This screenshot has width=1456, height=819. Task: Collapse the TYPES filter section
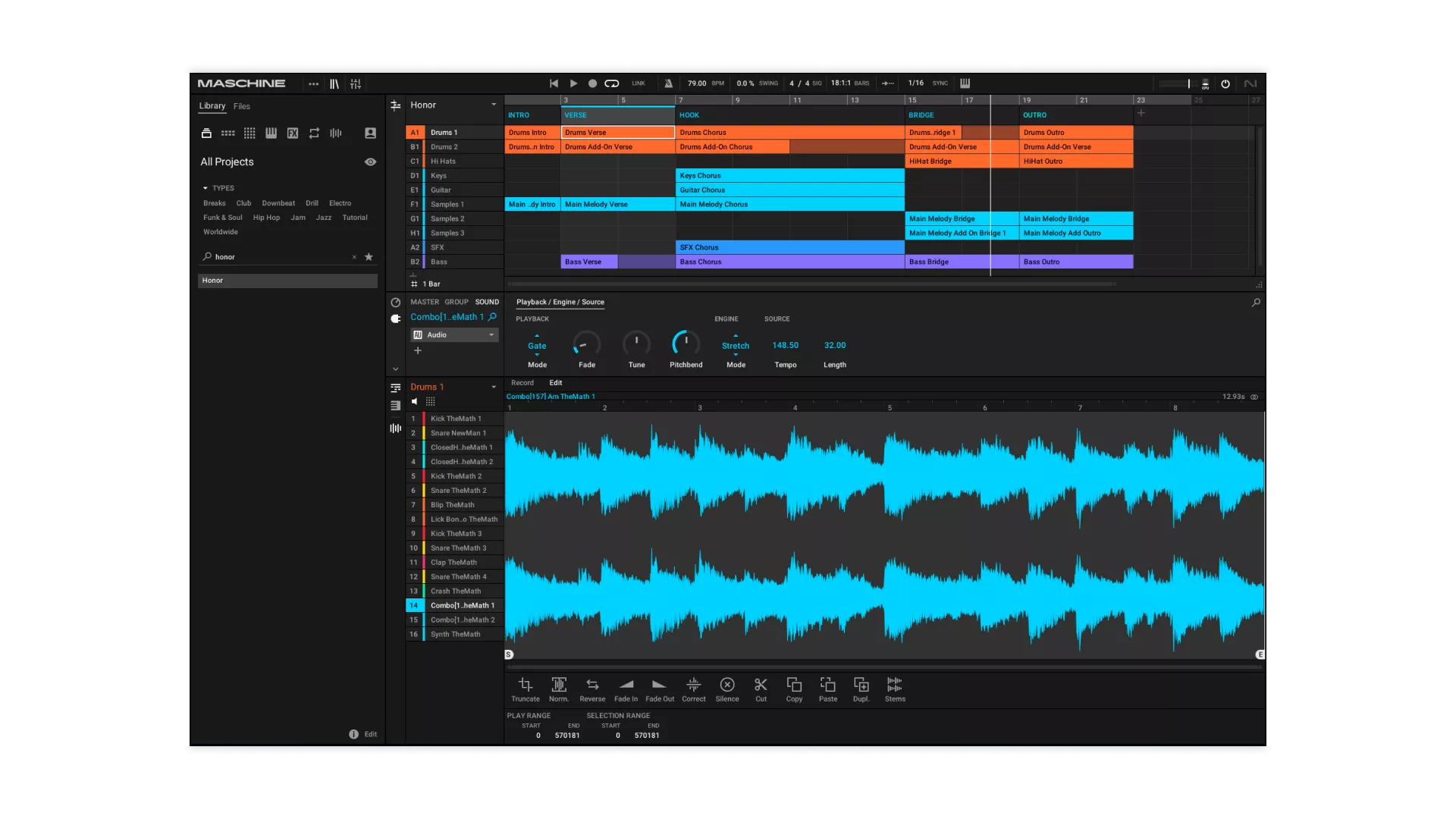click(x=203, y=188)
